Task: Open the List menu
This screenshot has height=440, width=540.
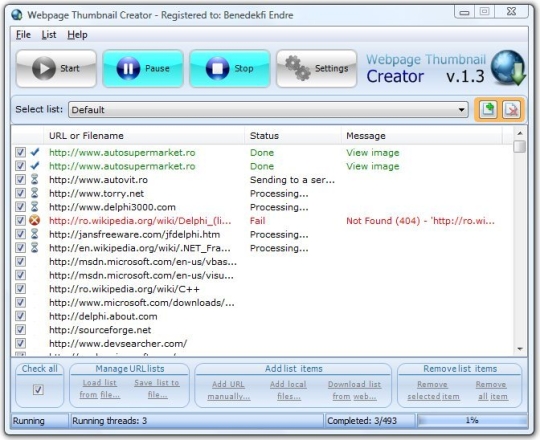Action: [x=49, y=35]
